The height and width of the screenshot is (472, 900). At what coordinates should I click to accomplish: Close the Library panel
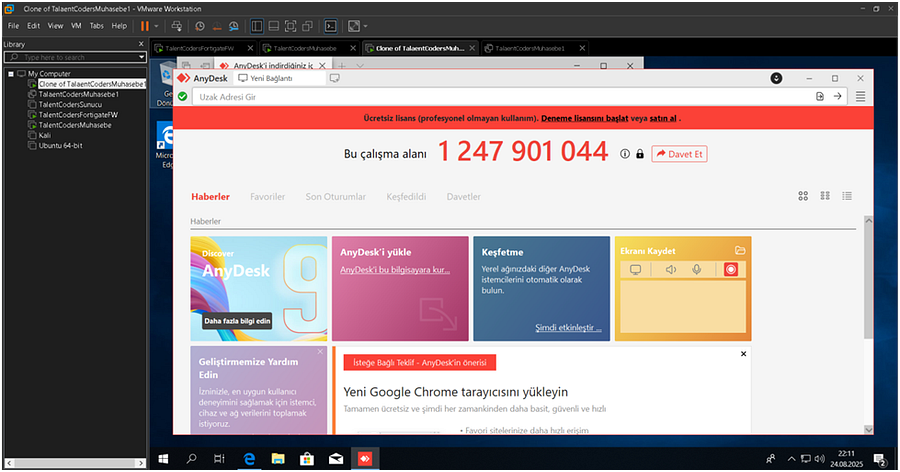tap(141, 44)
